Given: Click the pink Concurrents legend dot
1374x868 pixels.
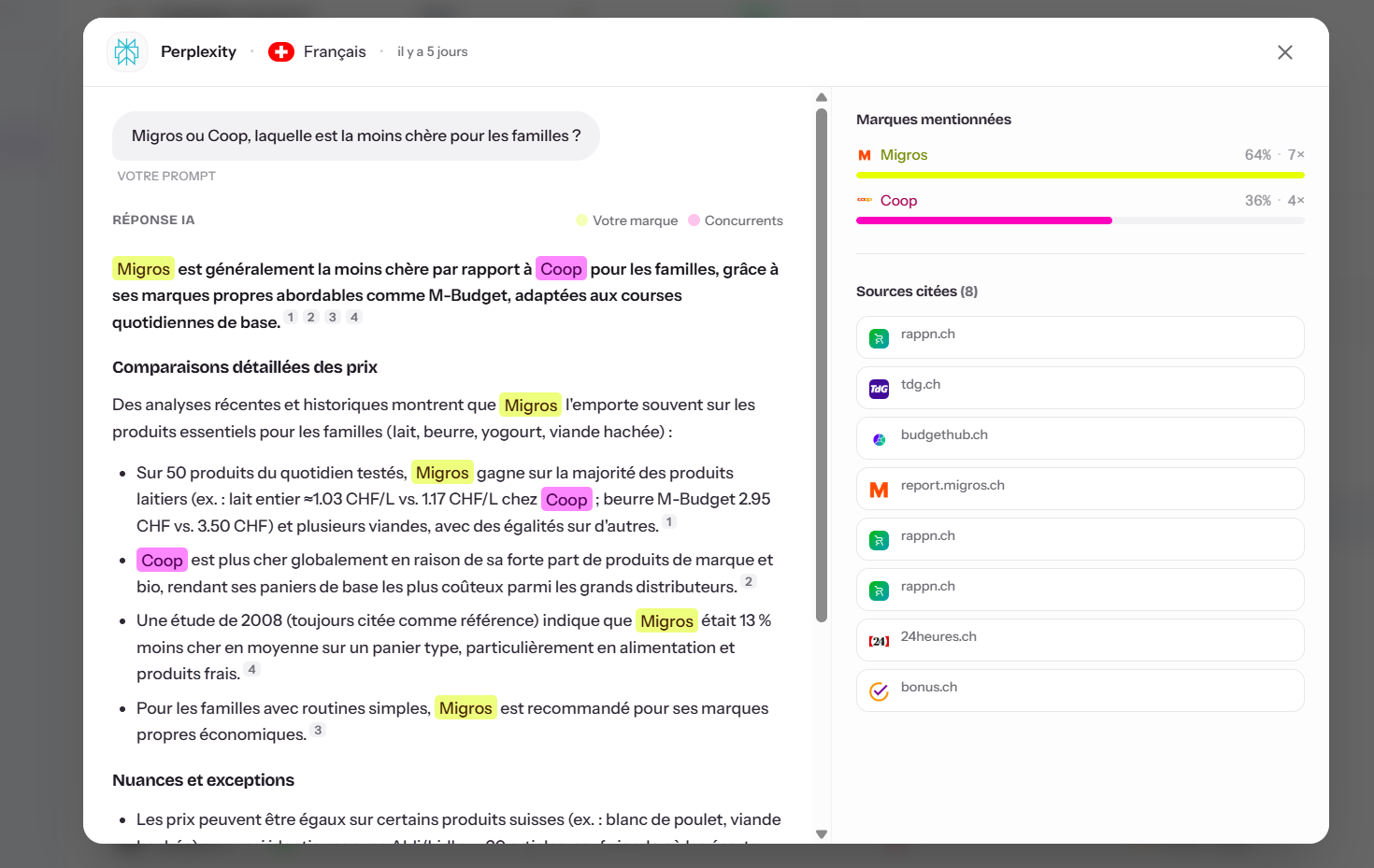Looking at the screenshot, I should point(694,221).
